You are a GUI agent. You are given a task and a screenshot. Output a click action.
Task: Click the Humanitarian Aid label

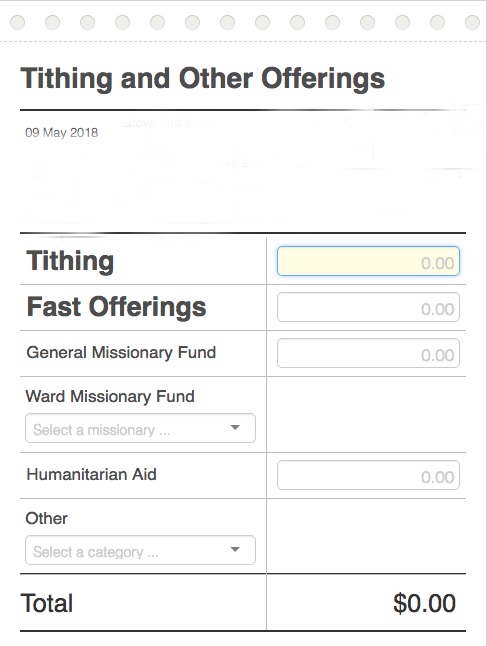pyautogui.click(x=91, y=475)
